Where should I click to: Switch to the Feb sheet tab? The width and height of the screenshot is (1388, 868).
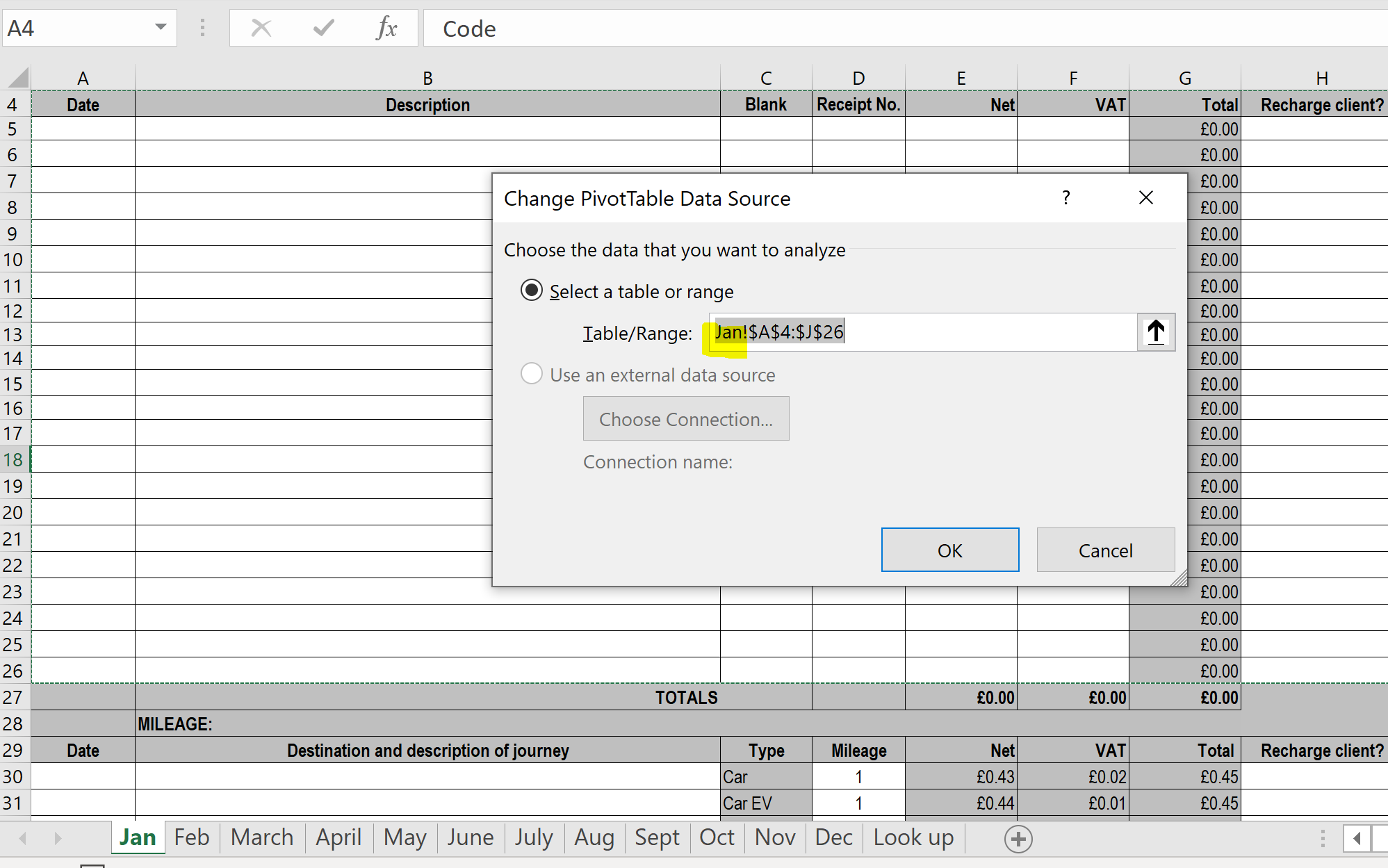coord(192,837)
